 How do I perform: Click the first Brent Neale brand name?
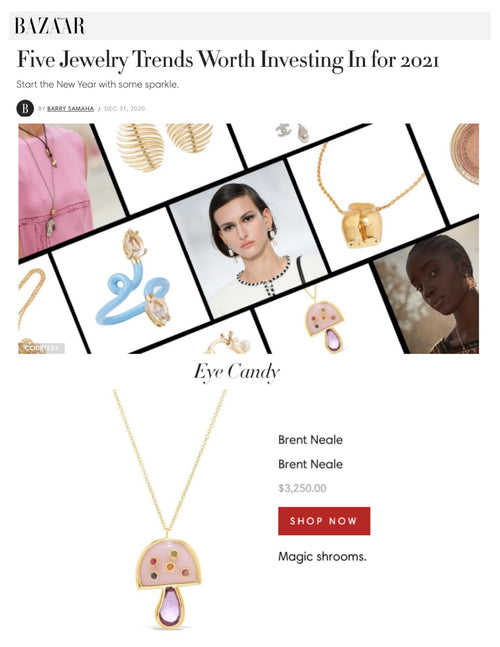[x=310, y=440]
